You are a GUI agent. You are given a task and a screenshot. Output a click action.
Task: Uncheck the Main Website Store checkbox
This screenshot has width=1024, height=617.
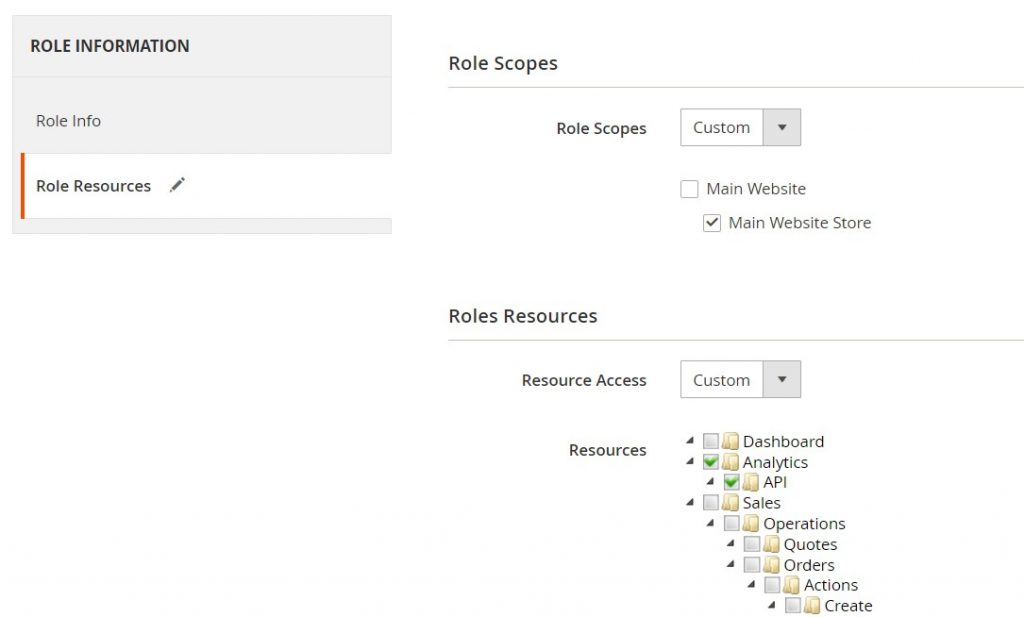point(711,222)
